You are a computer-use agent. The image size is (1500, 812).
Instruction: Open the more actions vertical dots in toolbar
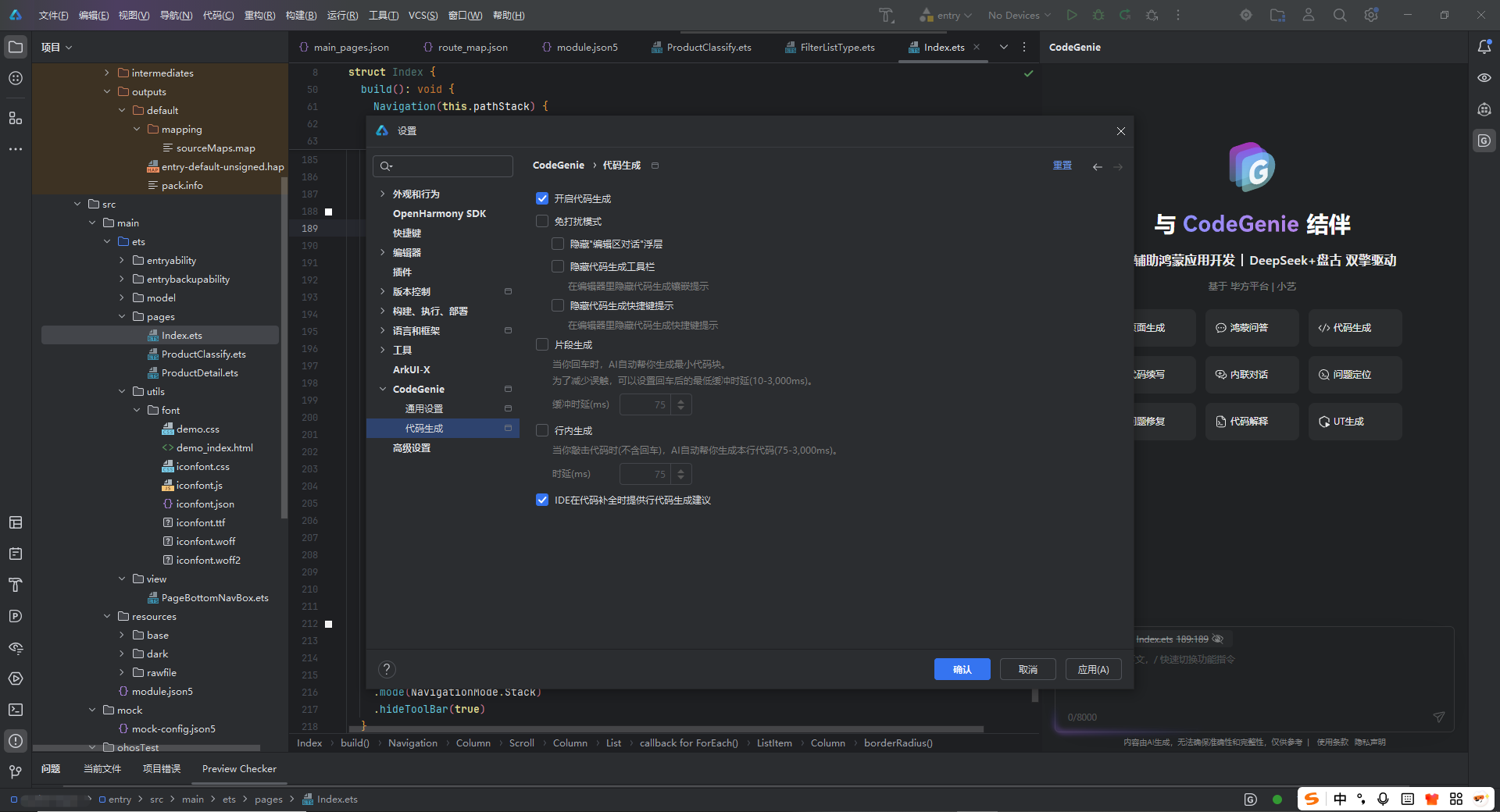pyautogui.click(x=1178, y=15)
